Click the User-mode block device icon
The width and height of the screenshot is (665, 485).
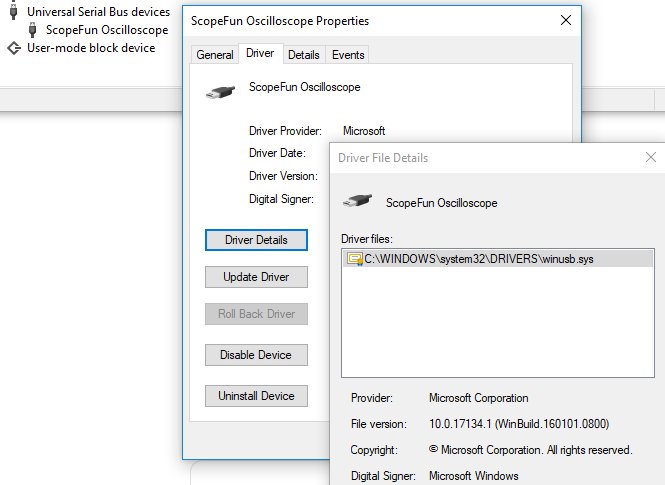[x=14, y=48]
